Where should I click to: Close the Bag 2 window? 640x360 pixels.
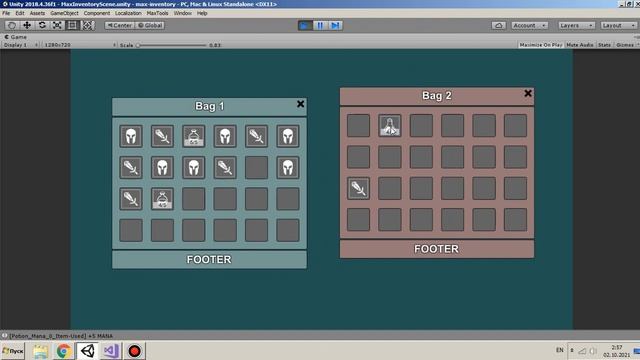point(528,93)
